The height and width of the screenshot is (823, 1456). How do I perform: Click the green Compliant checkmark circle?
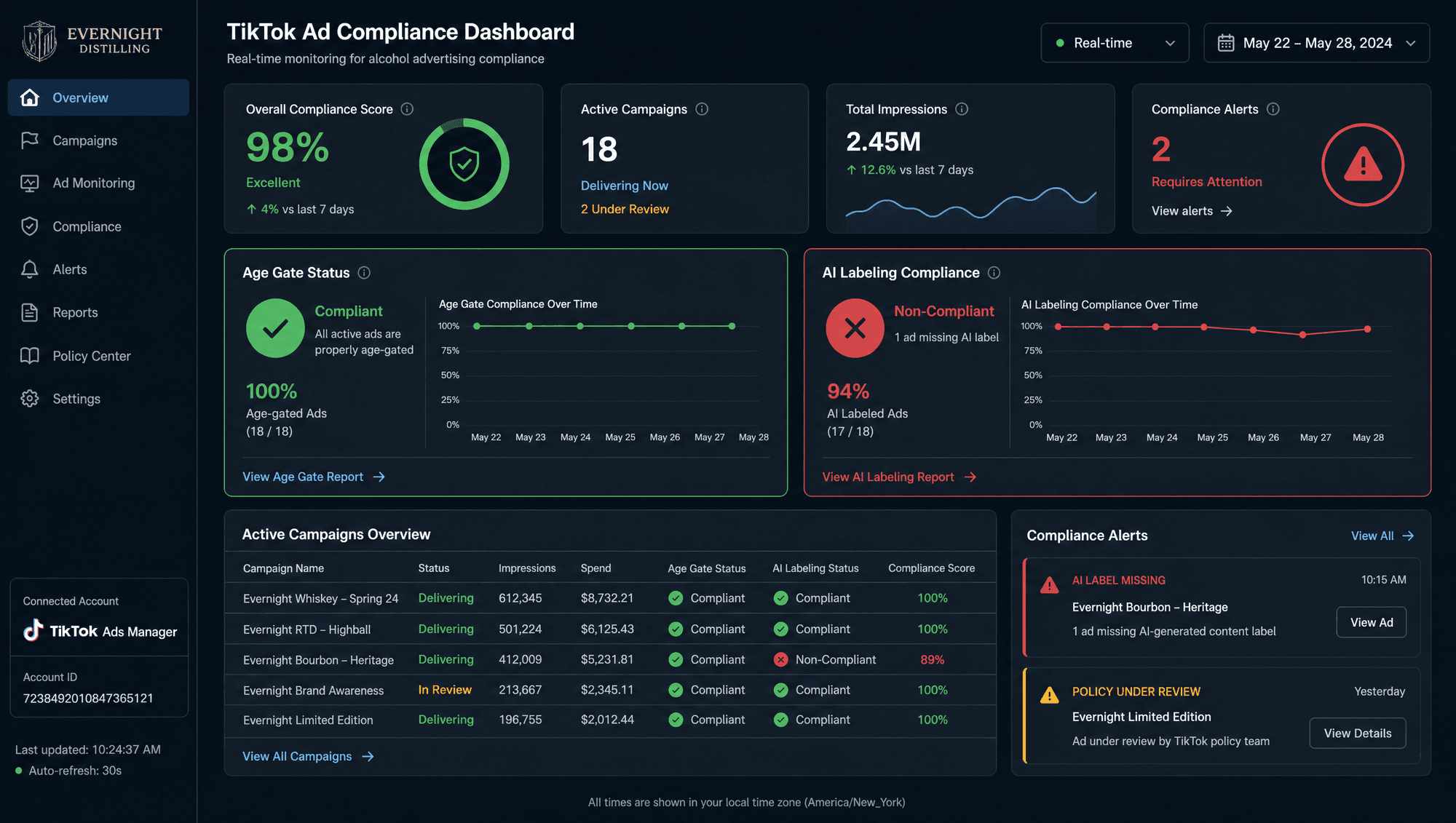click(x=275, y=328)
